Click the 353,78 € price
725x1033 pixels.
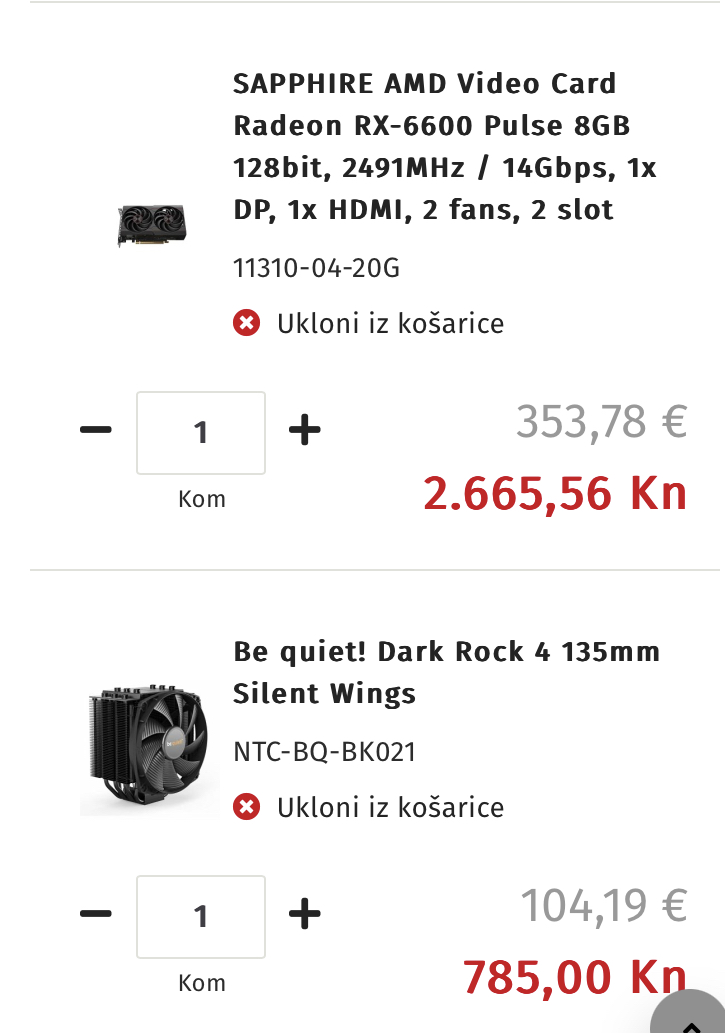click(601, 422)
